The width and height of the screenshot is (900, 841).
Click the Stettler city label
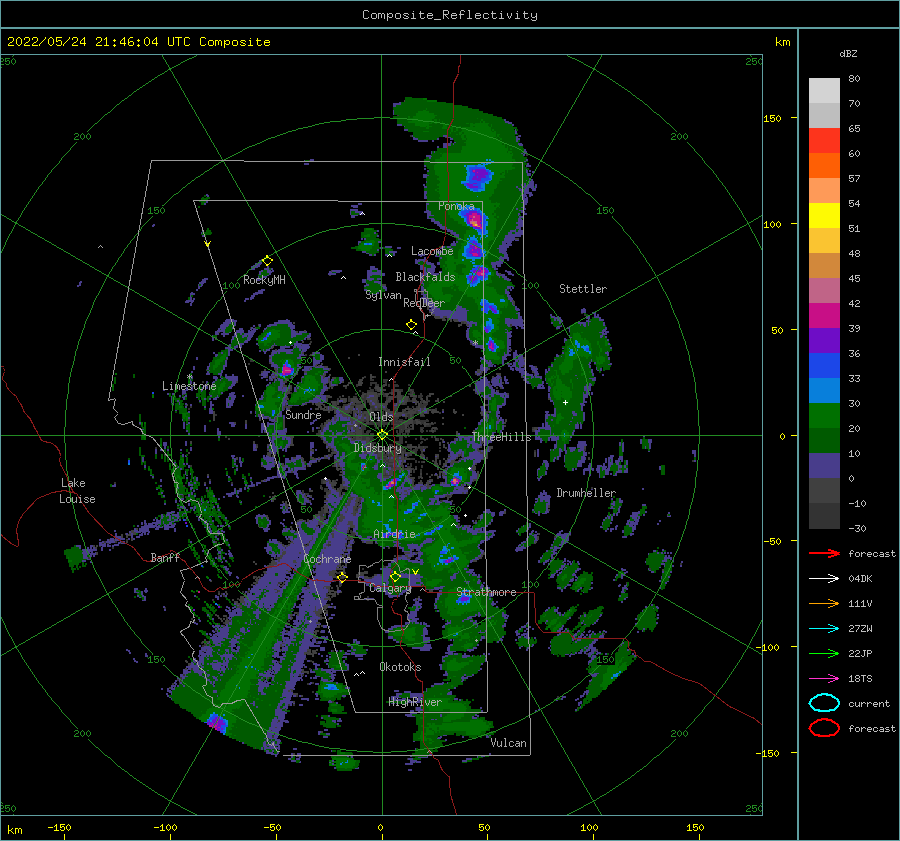(x=583, y=289)
